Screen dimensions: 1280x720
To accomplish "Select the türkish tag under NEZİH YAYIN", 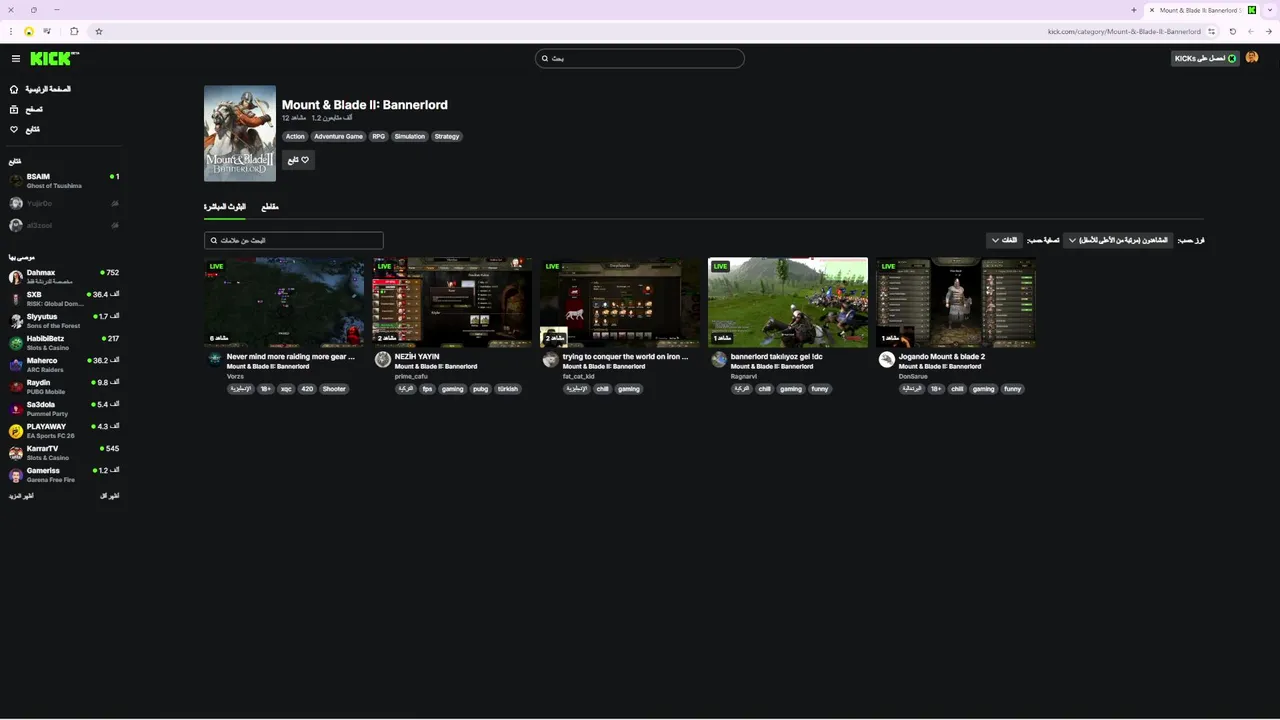I will point(508,389).
